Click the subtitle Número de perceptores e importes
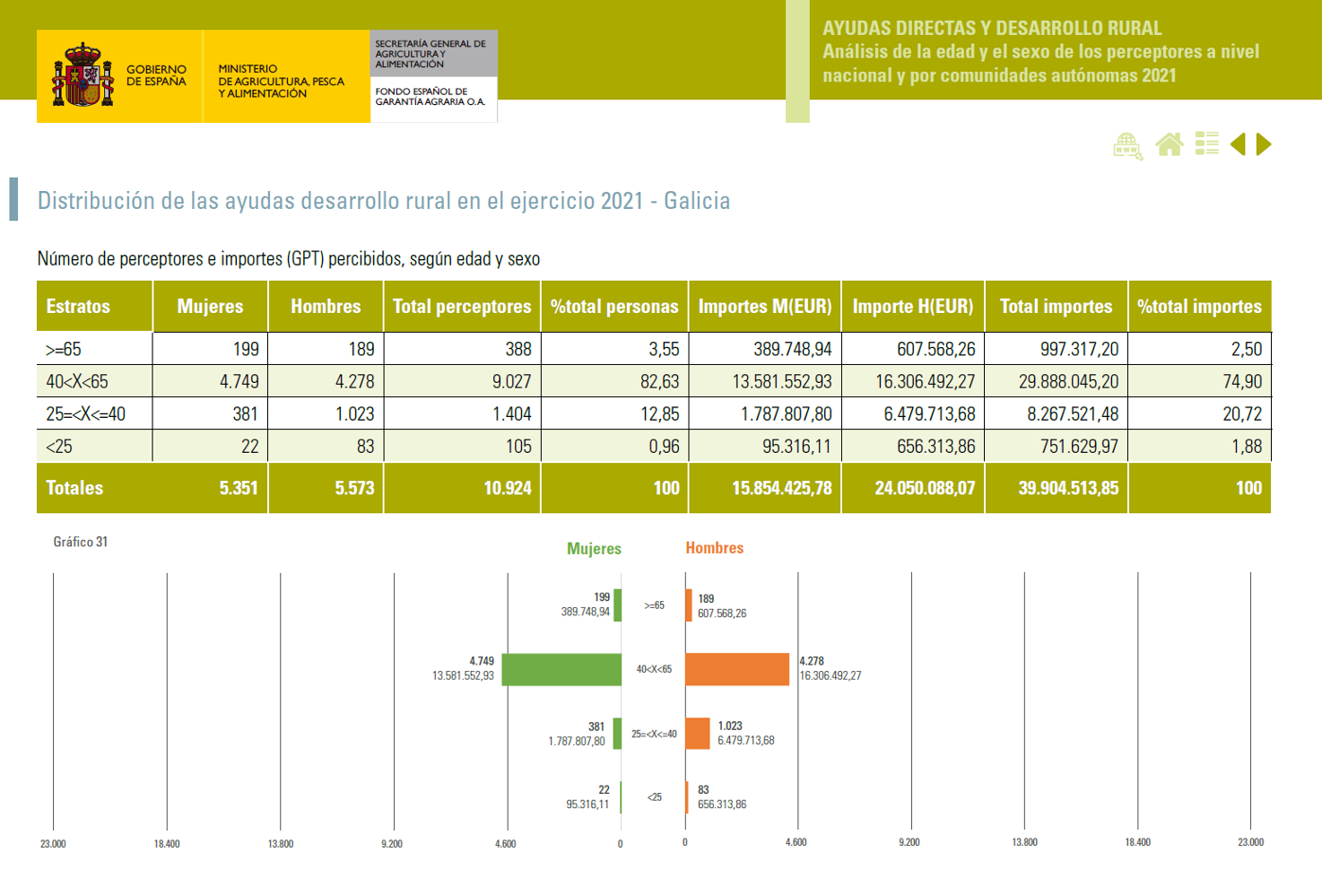The image size is (1322, 896). tap(289, 259)
